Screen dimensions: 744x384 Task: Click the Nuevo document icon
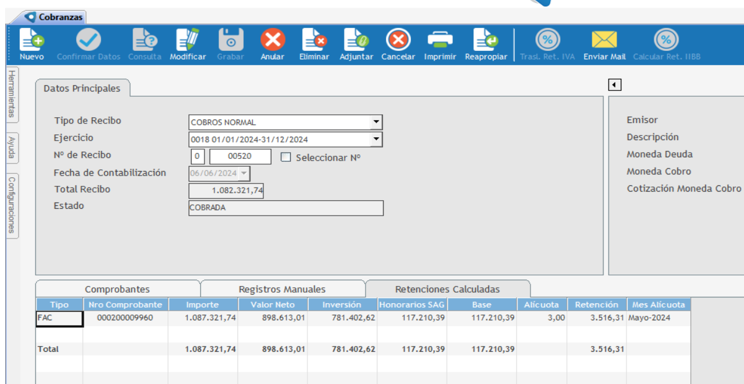tap(32, 40)
